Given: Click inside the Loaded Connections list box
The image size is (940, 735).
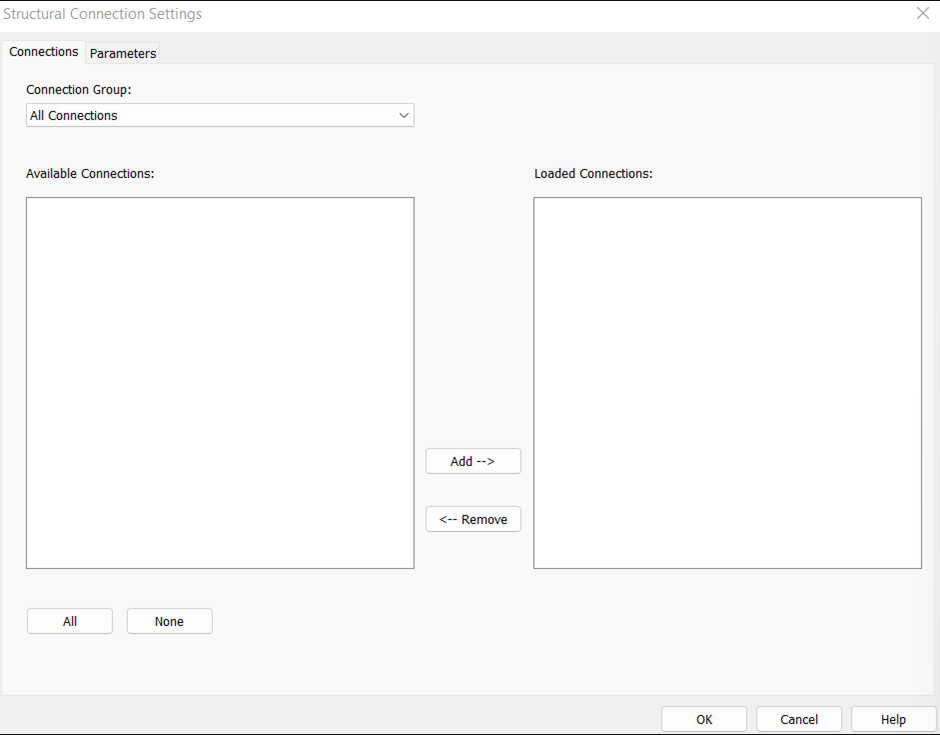Looking at the screenshot, I should point(727,383).
